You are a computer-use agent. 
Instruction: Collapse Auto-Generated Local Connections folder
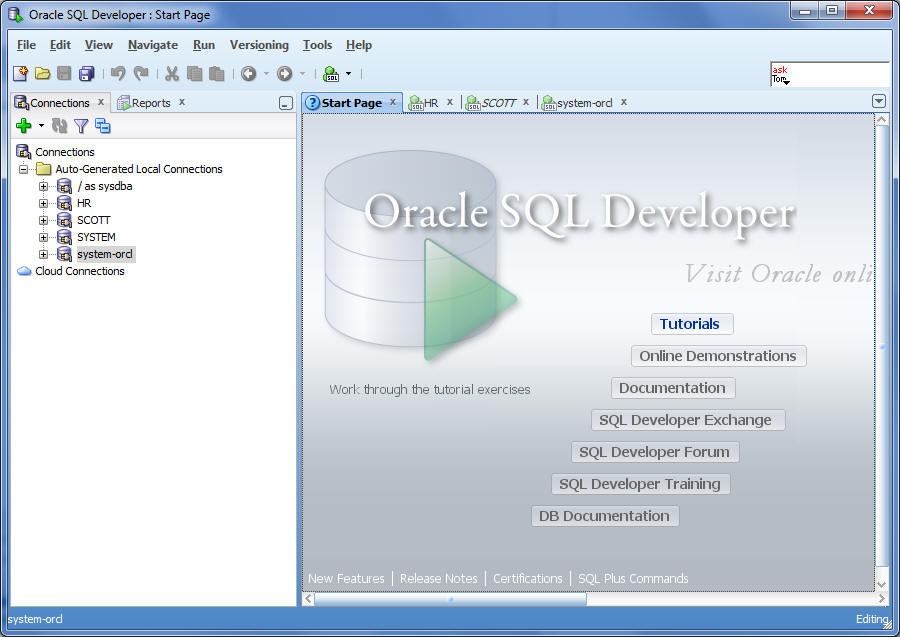tap(24, 169)
